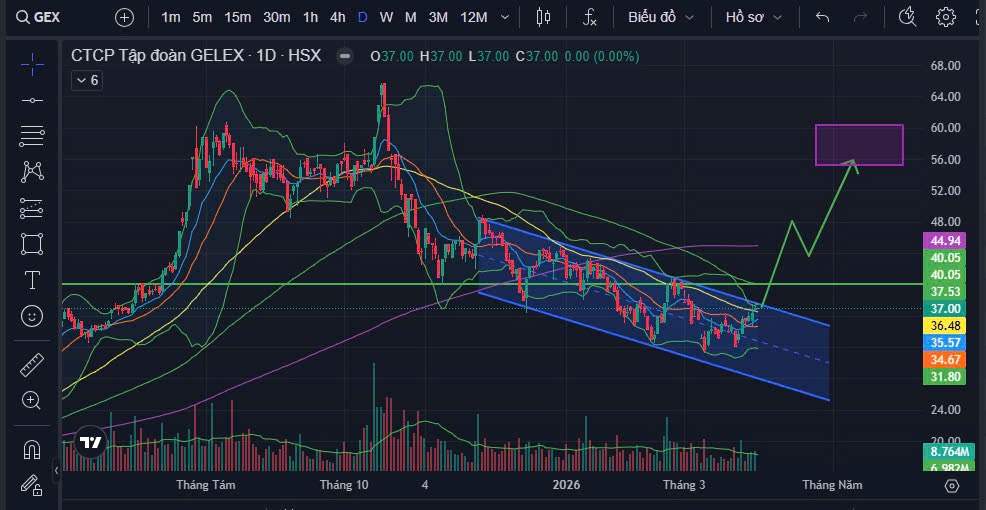The image size is (986, 510).
Task: Select the 3M timeframe
Action: pos(438,17)
